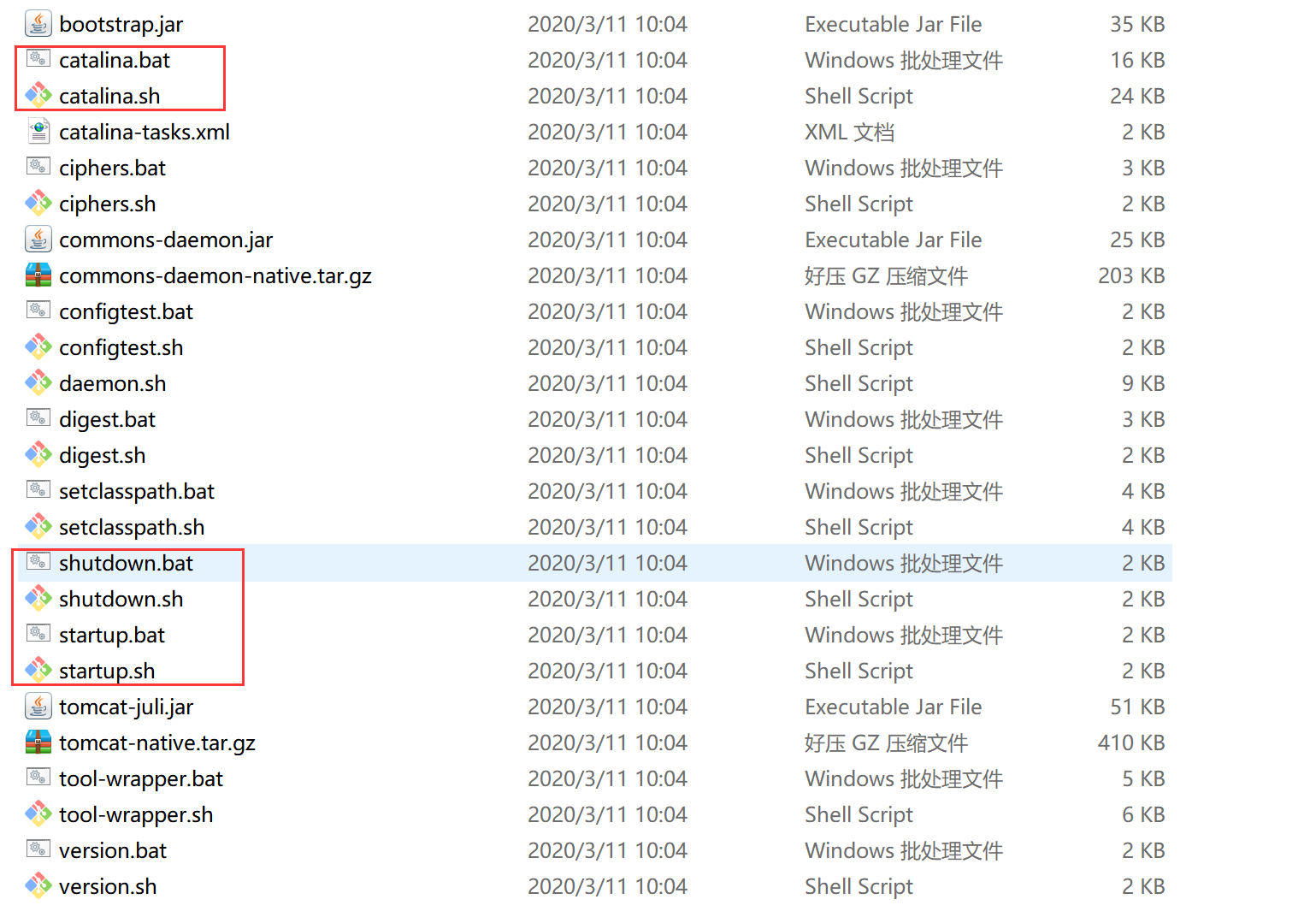Click the 51 KB size of tomcat-juli.jar
Viewport: 1316px width, 923px height.
point(1137,707)
